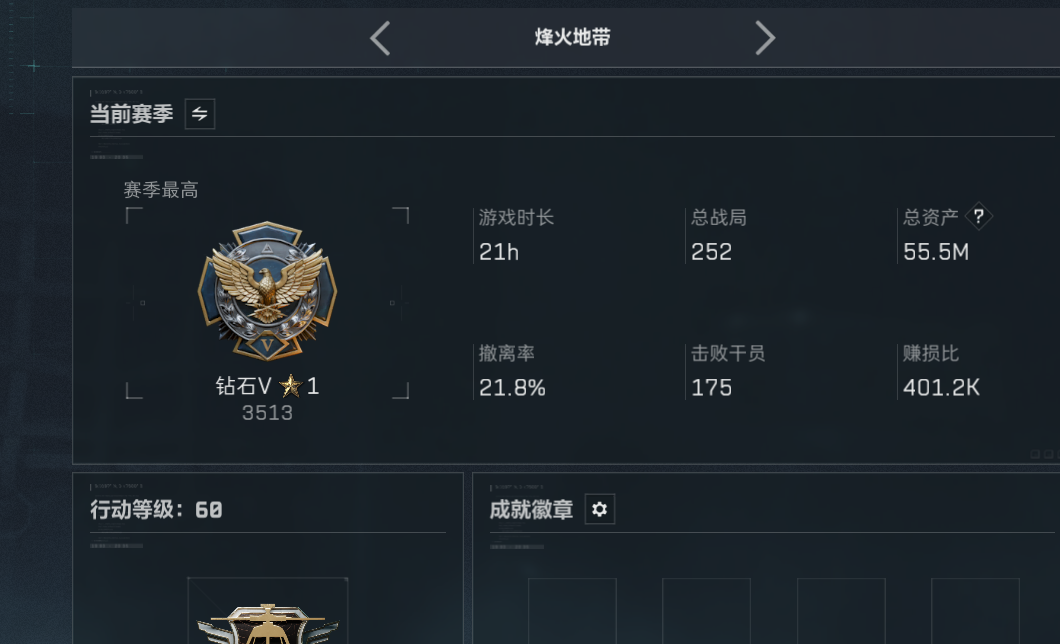The width and height of the screenshot is (1060, 644).
Task: Click the gold star beside 钻石V
Action: point(291,386)
